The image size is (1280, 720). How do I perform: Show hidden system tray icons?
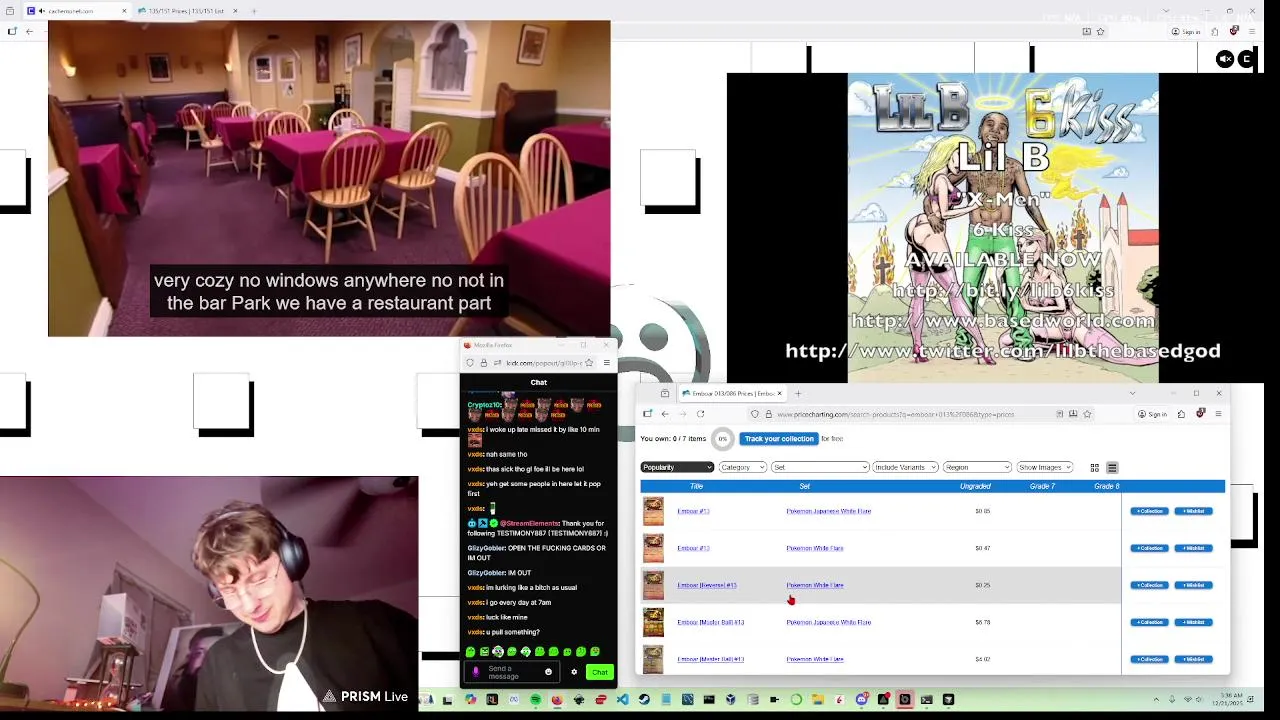pos(1158,699)
